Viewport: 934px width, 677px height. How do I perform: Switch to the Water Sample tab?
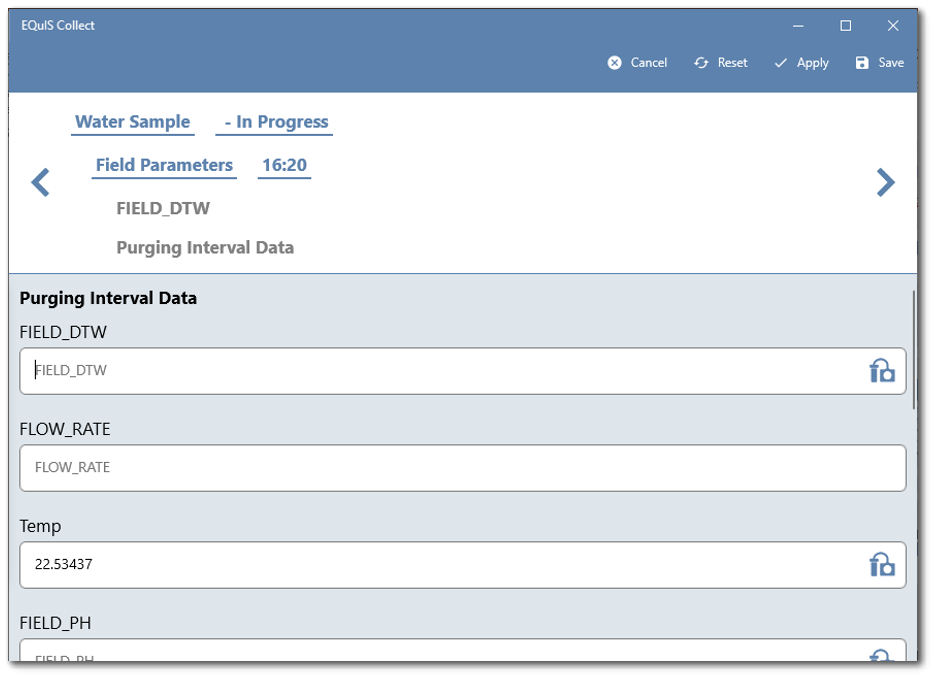[132, 121]
